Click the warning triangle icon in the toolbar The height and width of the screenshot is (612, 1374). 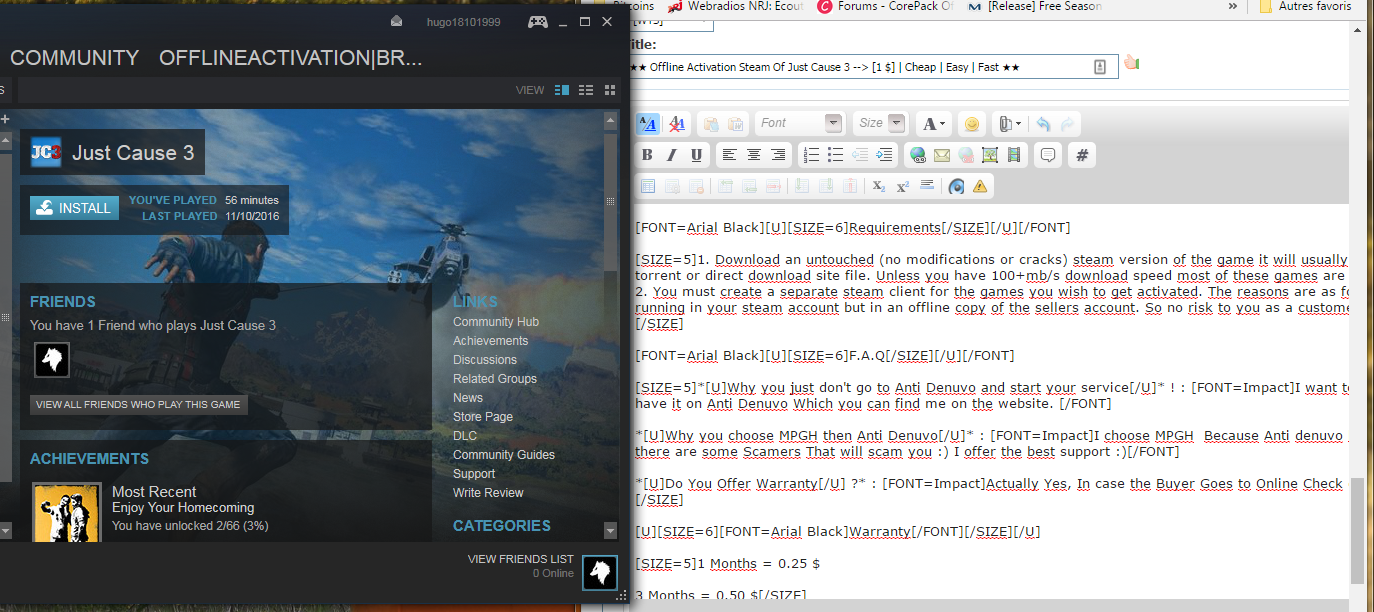pyautogui.click(x=980, y=186)
